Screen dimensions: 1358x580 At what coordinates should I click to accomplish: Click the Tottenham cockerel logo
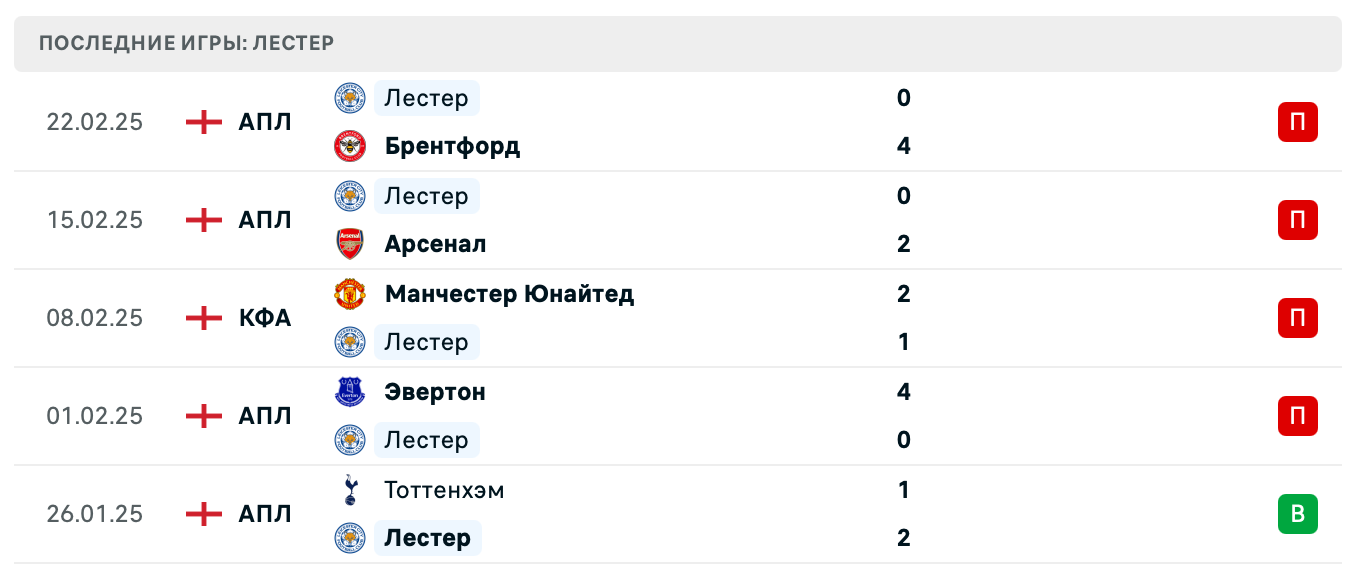tap(349, 490)
